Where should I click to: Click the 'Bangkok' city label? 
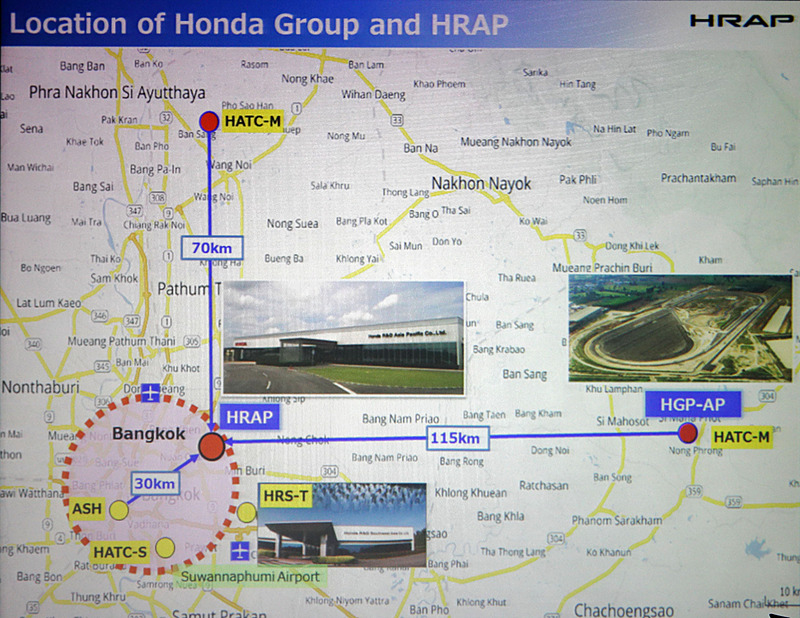pos(148,434)
